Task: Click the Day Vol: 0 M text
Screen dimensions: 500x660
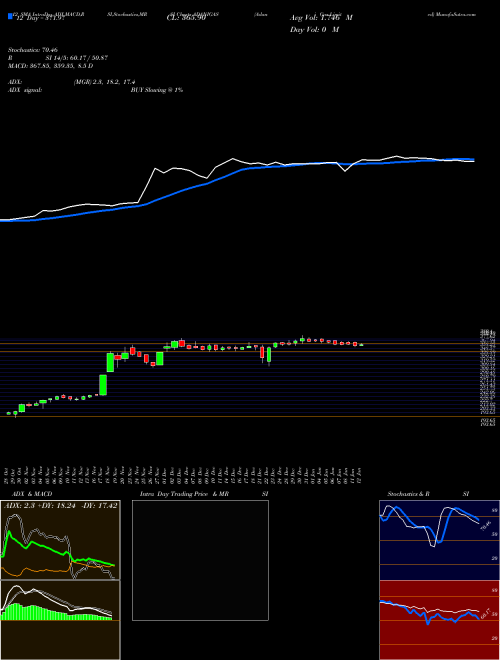Action: pos(314,30)
